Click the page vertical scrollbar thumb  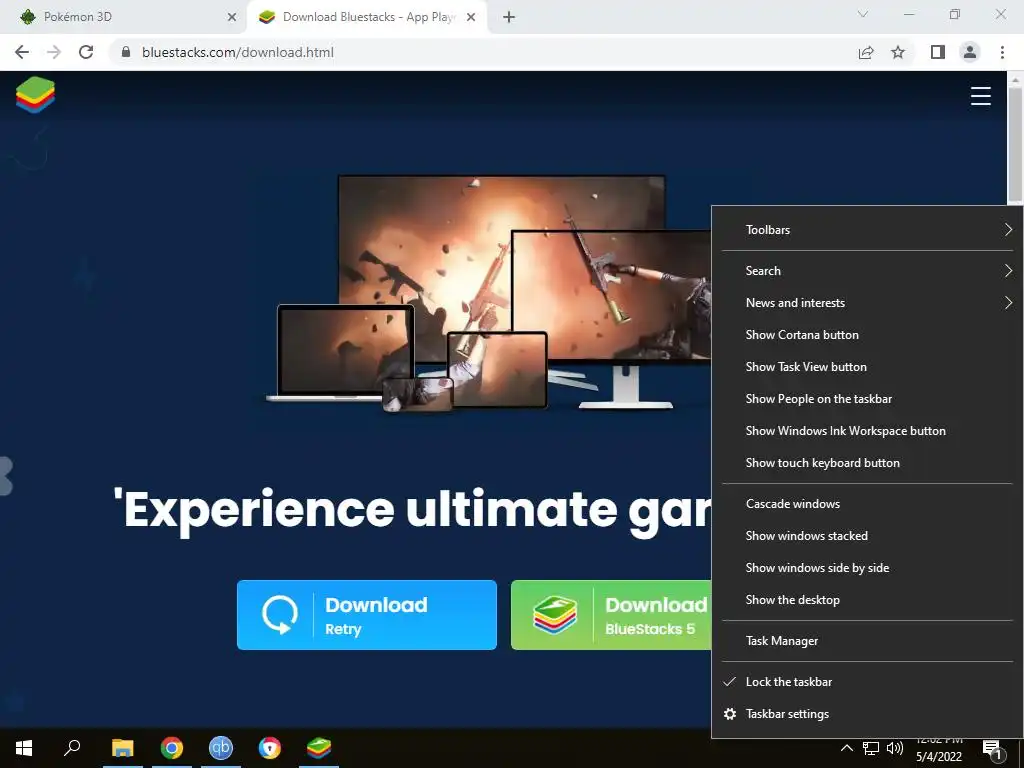point(1015,145)
